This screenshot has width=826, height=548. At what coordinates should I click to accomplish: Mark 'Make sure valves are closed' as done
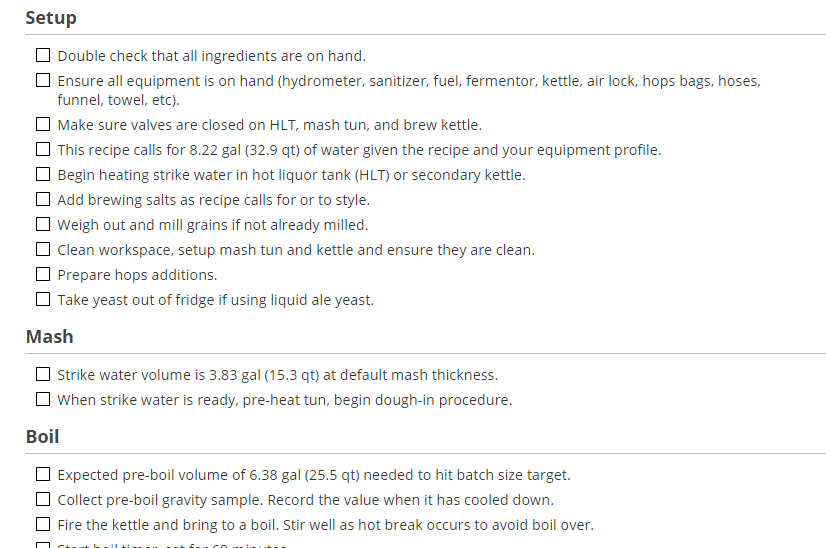(x=43, y=125)
